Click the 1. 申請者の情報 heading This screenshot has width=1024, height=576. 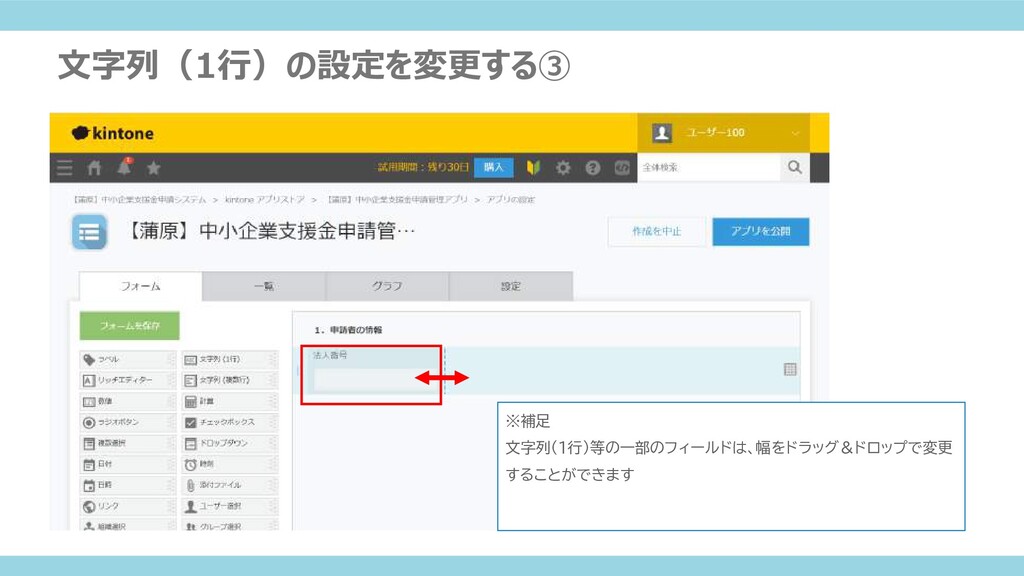[x=348, y=330]
